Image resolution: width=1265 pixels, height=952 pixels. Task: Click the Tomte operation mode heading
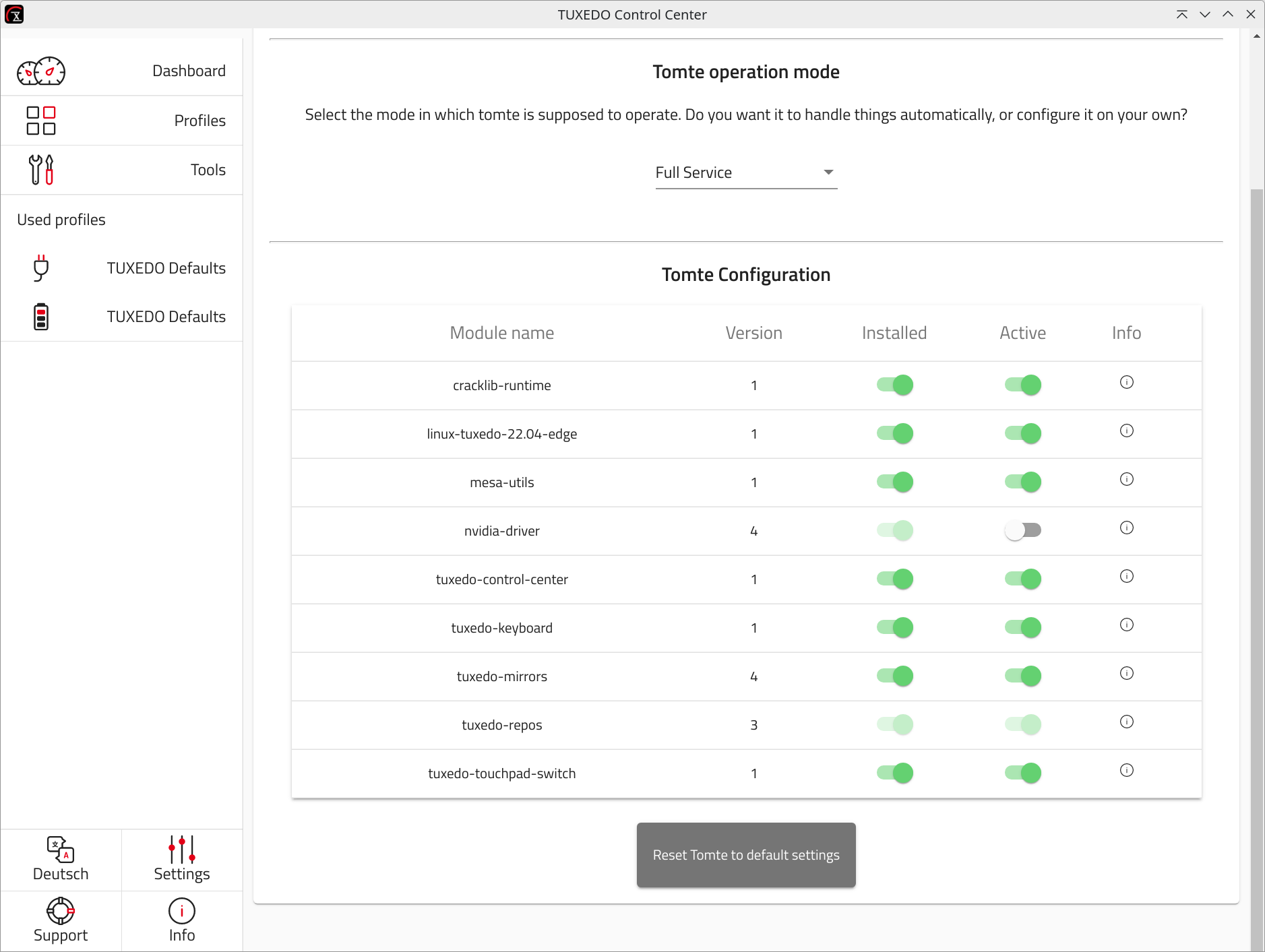[746, 72]
